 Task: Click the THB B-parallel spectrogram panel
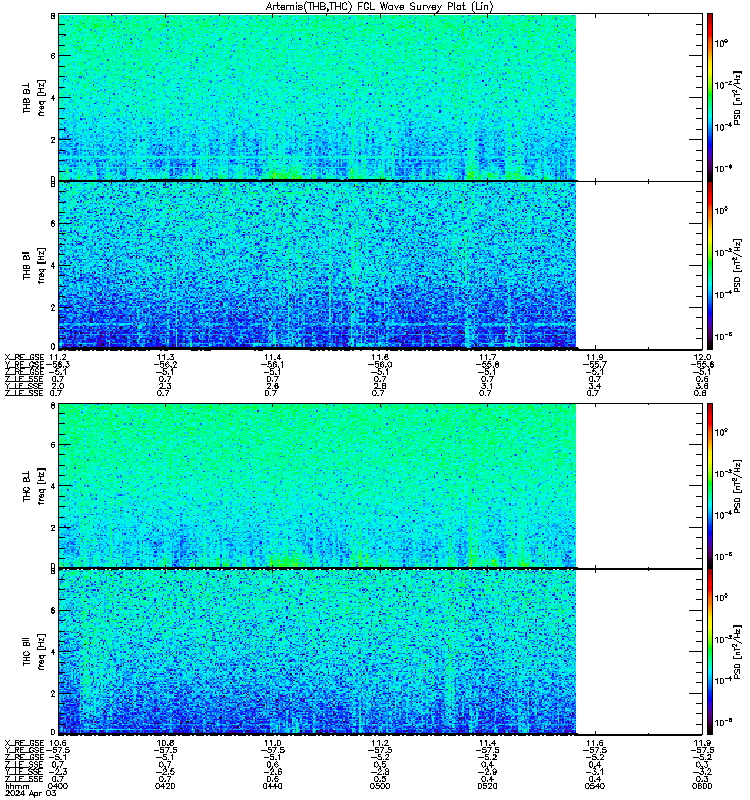[x=381, y=265]
